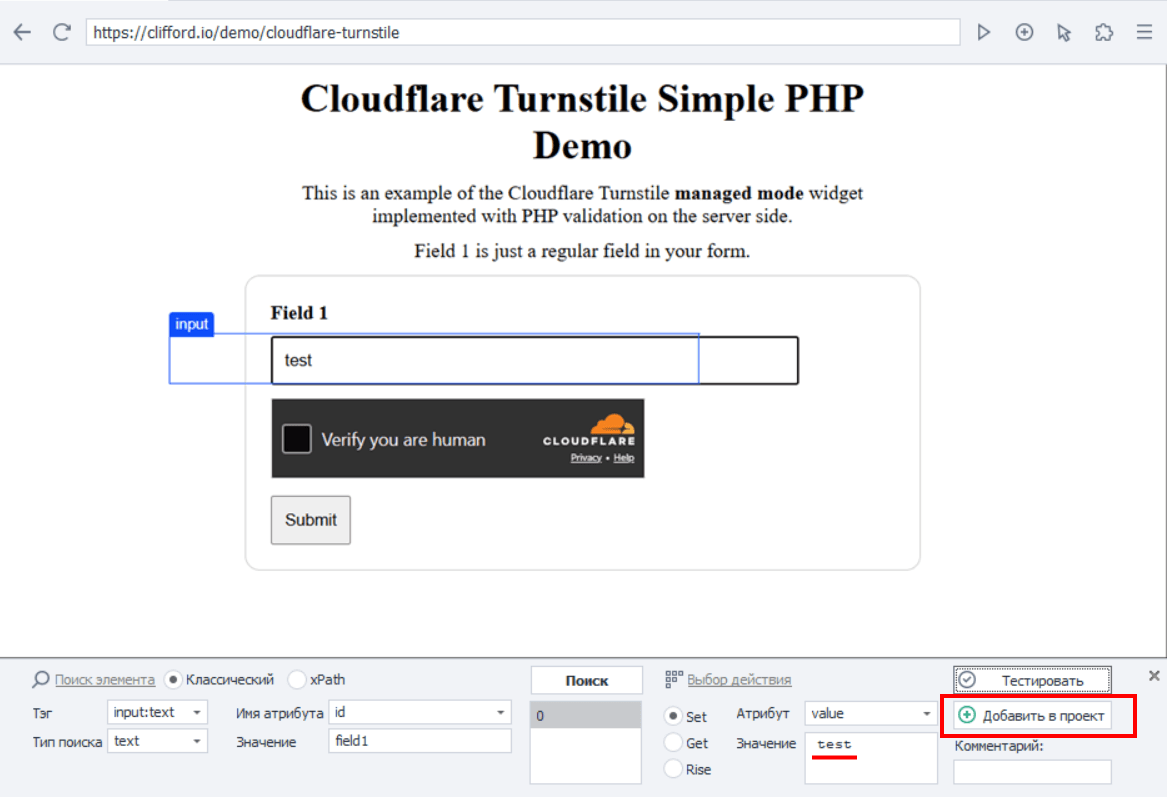The image size is (1167, 797).
Task: Open the Выбор действия link
Action: pos(739,679)
